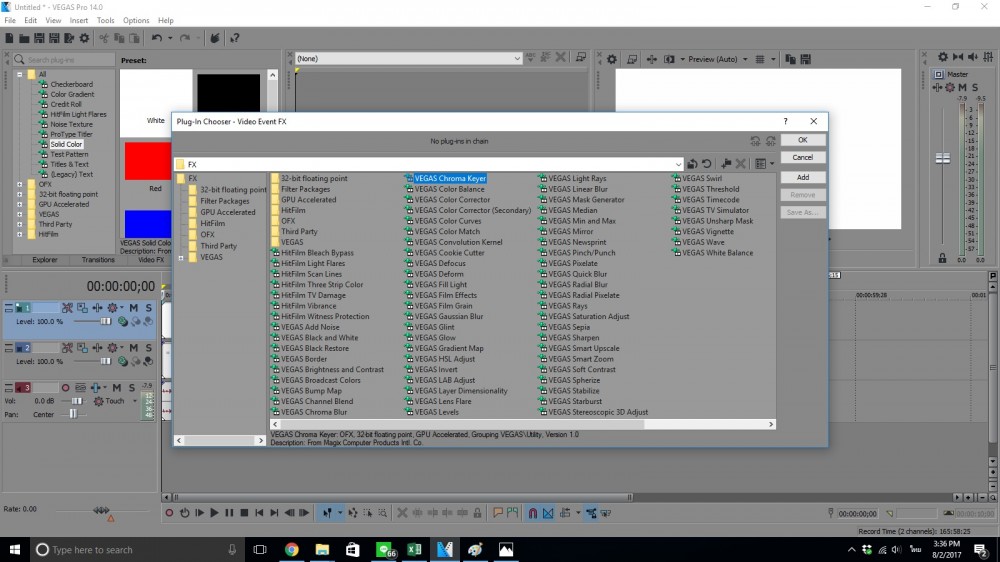Open the Insert menu
Image resolution: width=1000 pixels, height=562 pixels.
tap(78, 20)
